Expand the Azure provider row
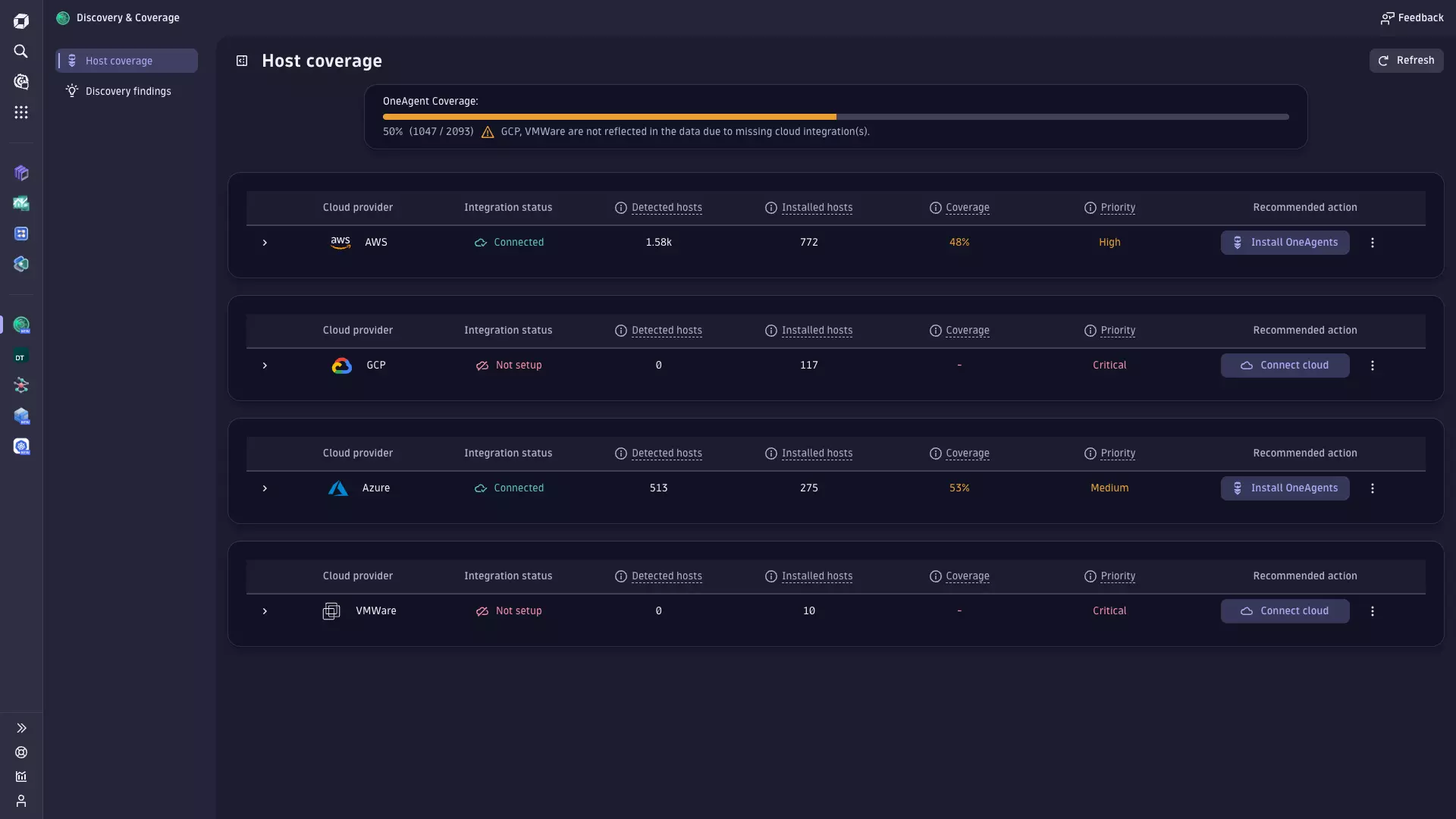1456x819 pixels. [265, 488]
